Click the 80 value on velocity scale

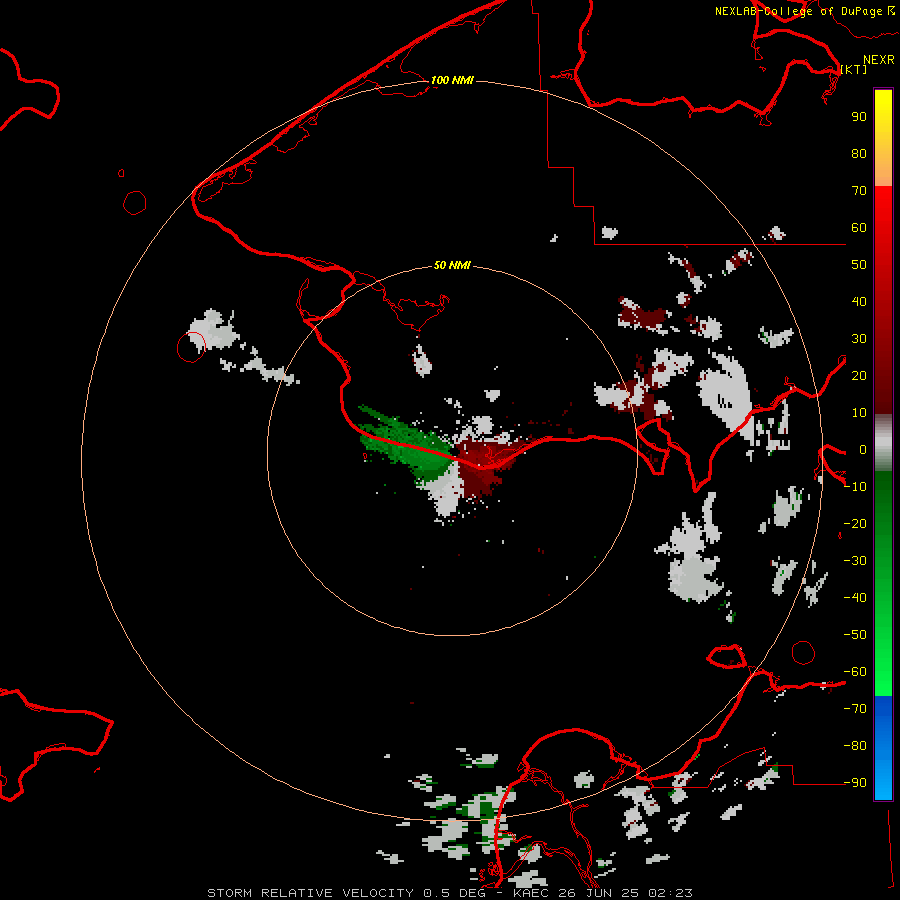coord(859,153)
